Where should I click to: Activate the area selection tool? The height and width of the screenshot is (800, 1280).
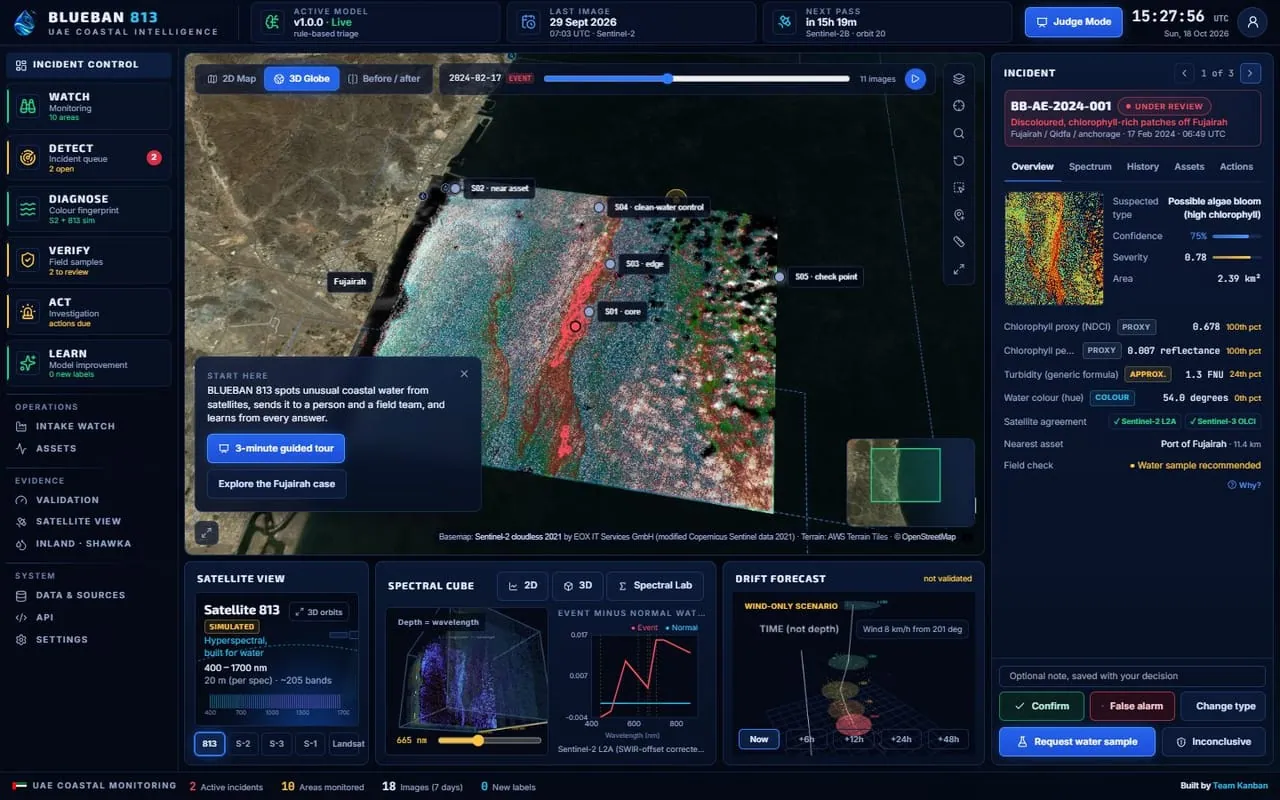coord(958,188)
